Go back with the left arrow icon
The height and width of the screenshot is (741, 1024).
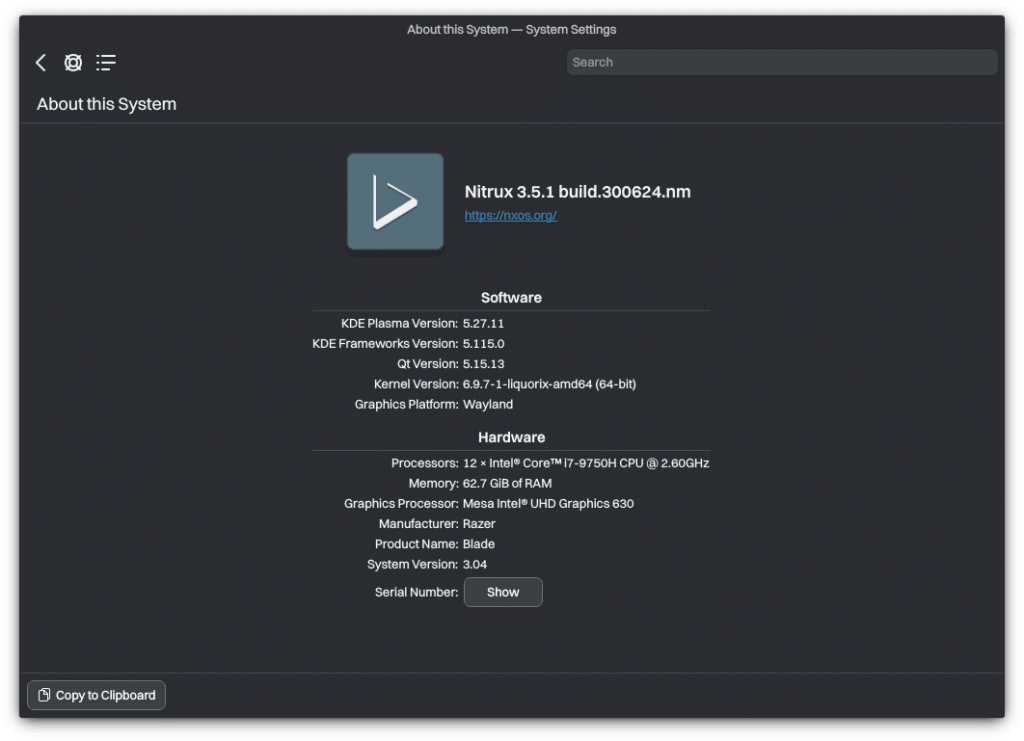pyautogui.click(x=40, y=63)
